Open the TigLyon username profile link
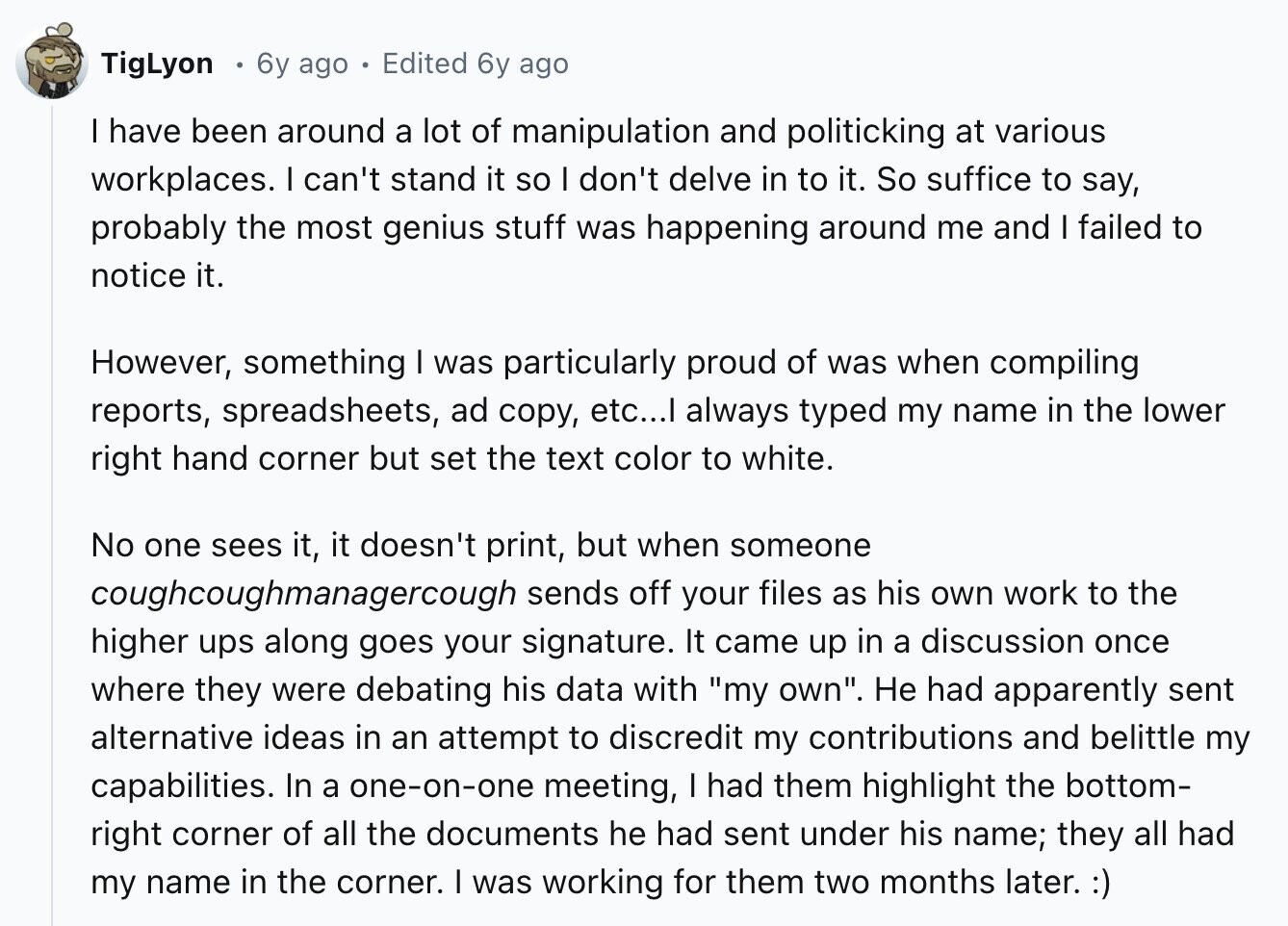1288x926 pixels. pos(157,64)
